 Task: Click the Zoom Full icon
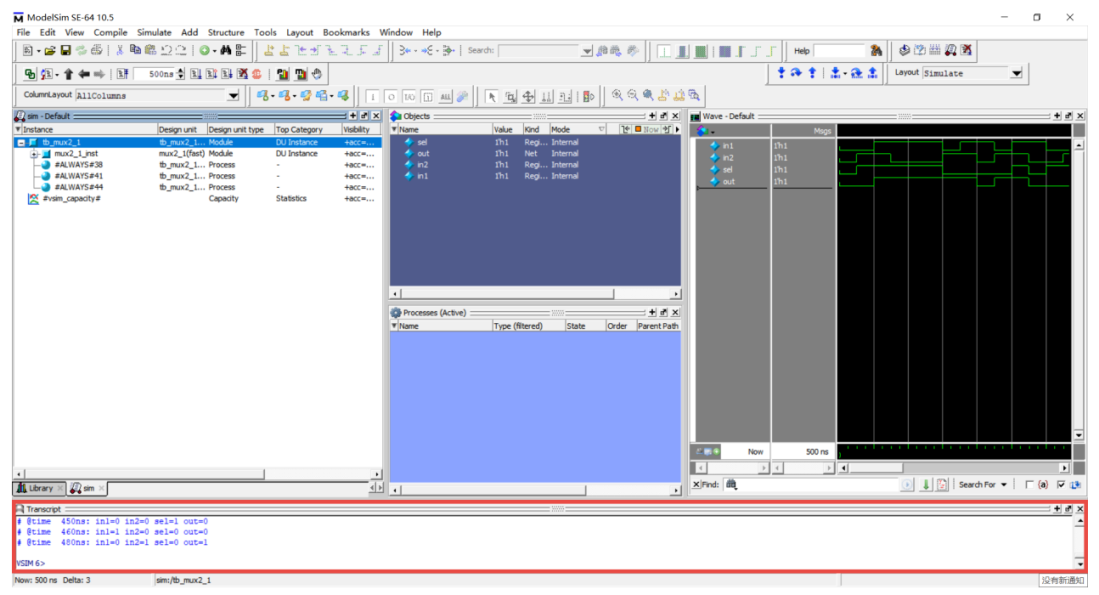coord(648,95)
